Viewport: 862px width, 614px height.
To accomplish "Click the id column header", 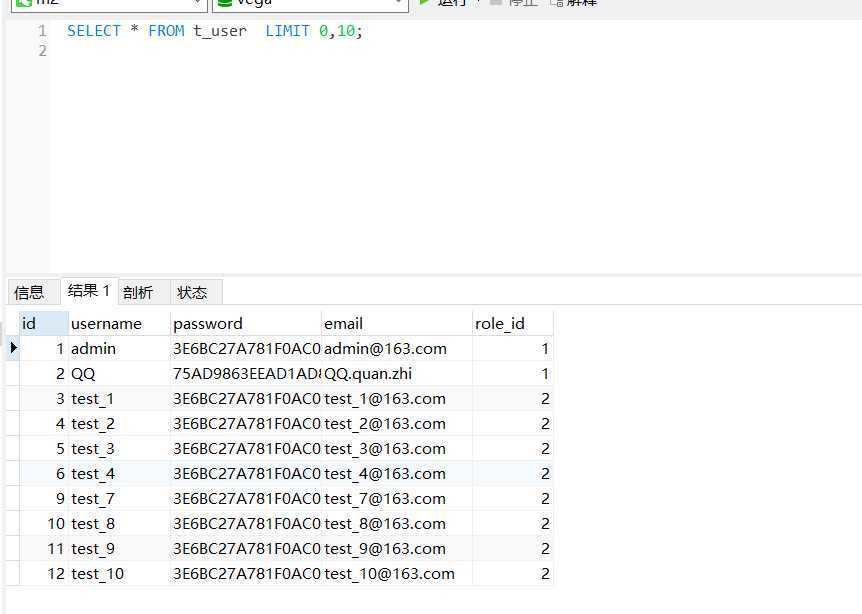I will [x=44, y=323].
